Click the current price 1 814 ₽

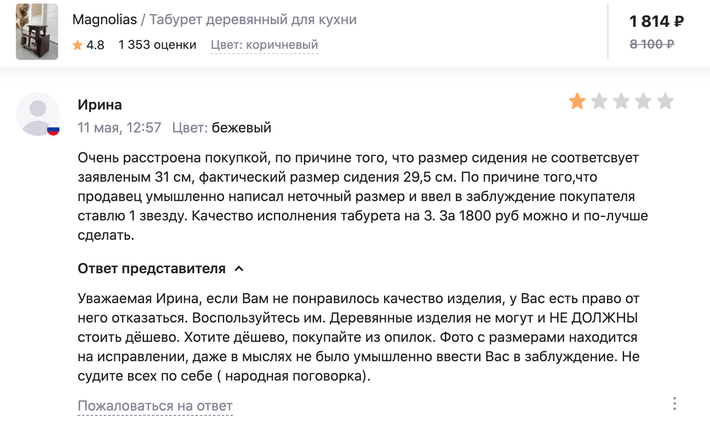coord(656,21)
